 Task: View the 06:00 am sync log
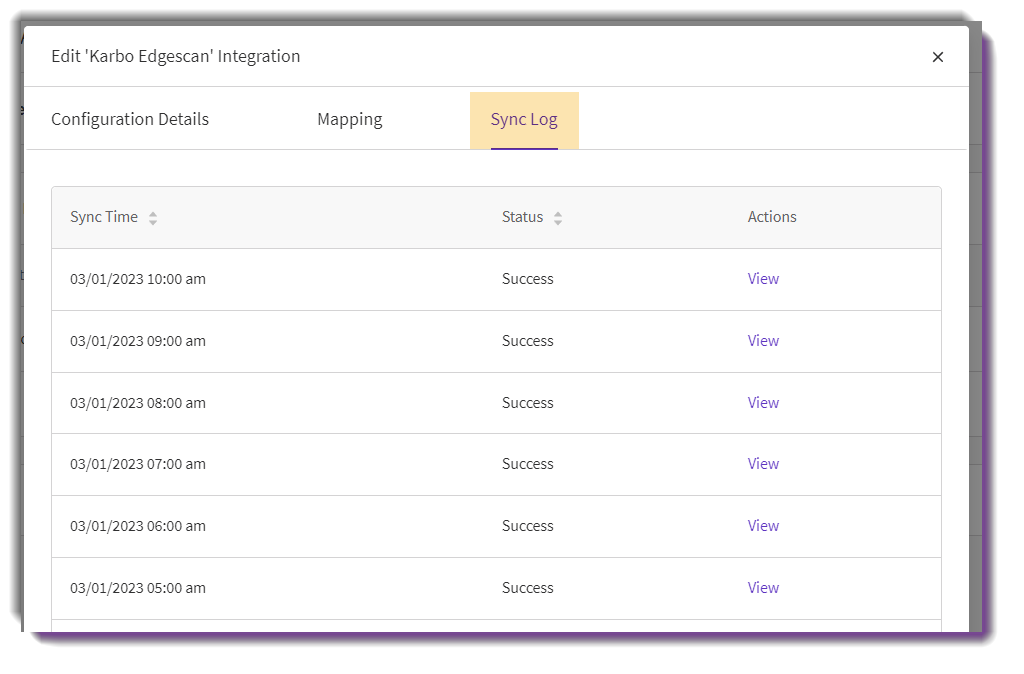click(763, 526)
